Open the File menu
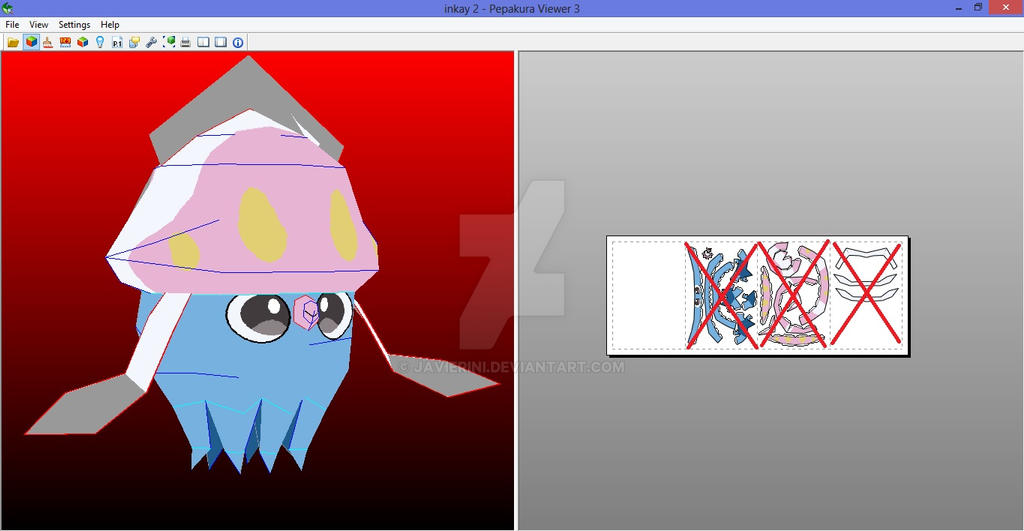 pos(12,25)
